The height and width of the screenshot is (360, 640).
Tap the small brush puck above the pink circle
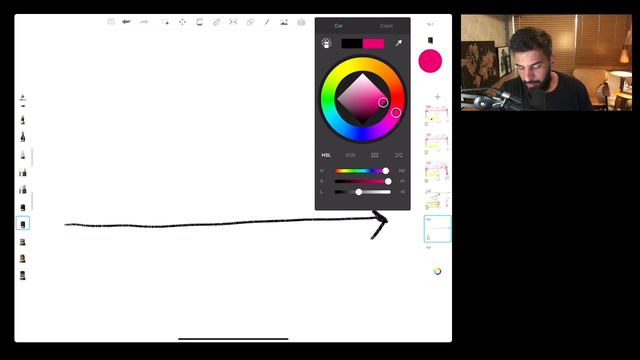pyautogui.click(x=430, y=40)
